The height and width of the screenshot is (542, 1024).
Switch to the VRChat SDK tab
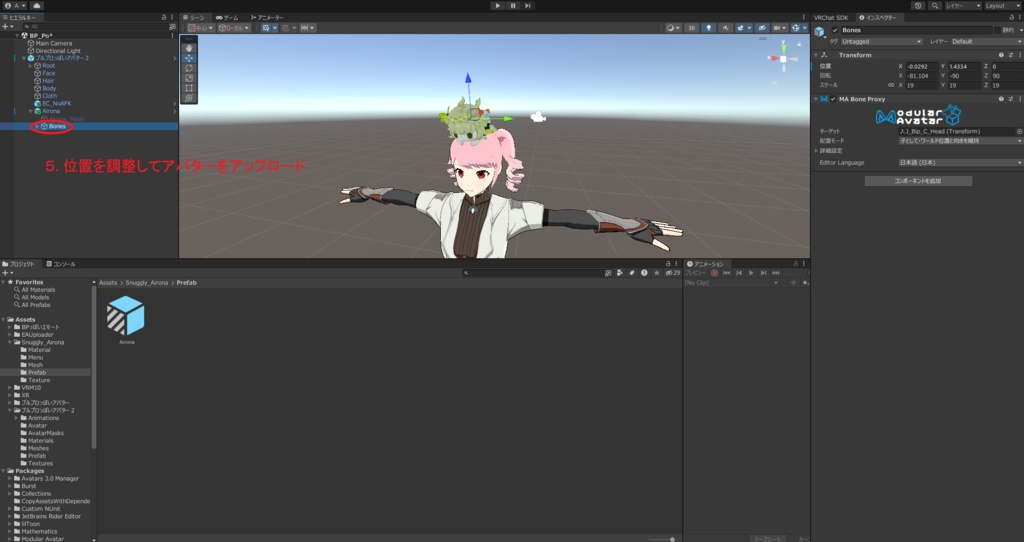pos(831,18)
